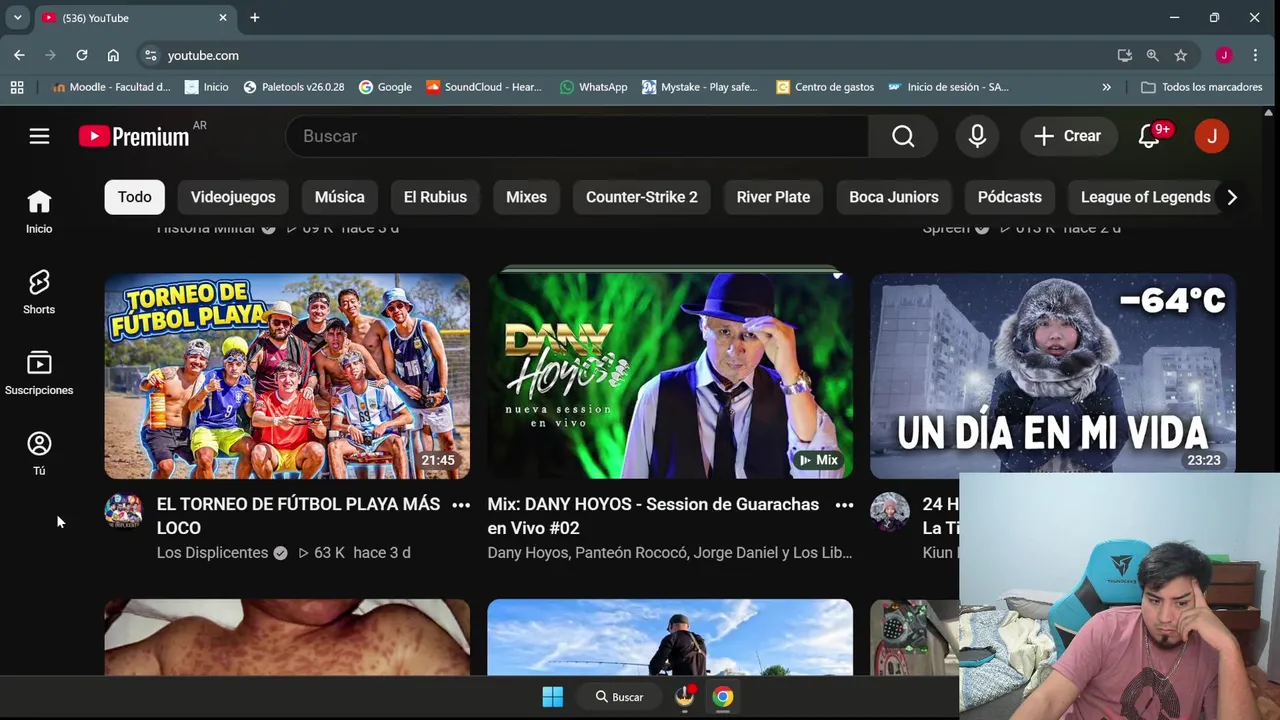Open Mix: DANY HOYOS Session de Guarachas title
Viewport: 1280px width, 720px height.
click(653, 516)
